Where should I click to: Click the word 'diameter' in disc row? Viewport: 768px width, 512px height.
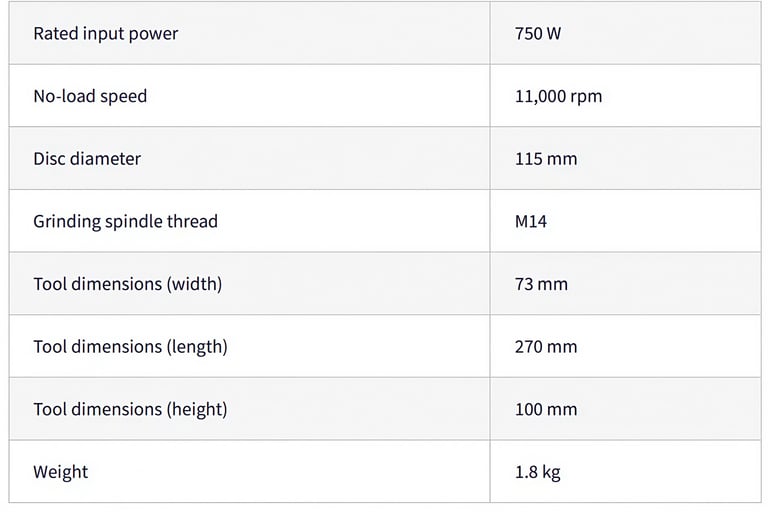tap(108, 159)
